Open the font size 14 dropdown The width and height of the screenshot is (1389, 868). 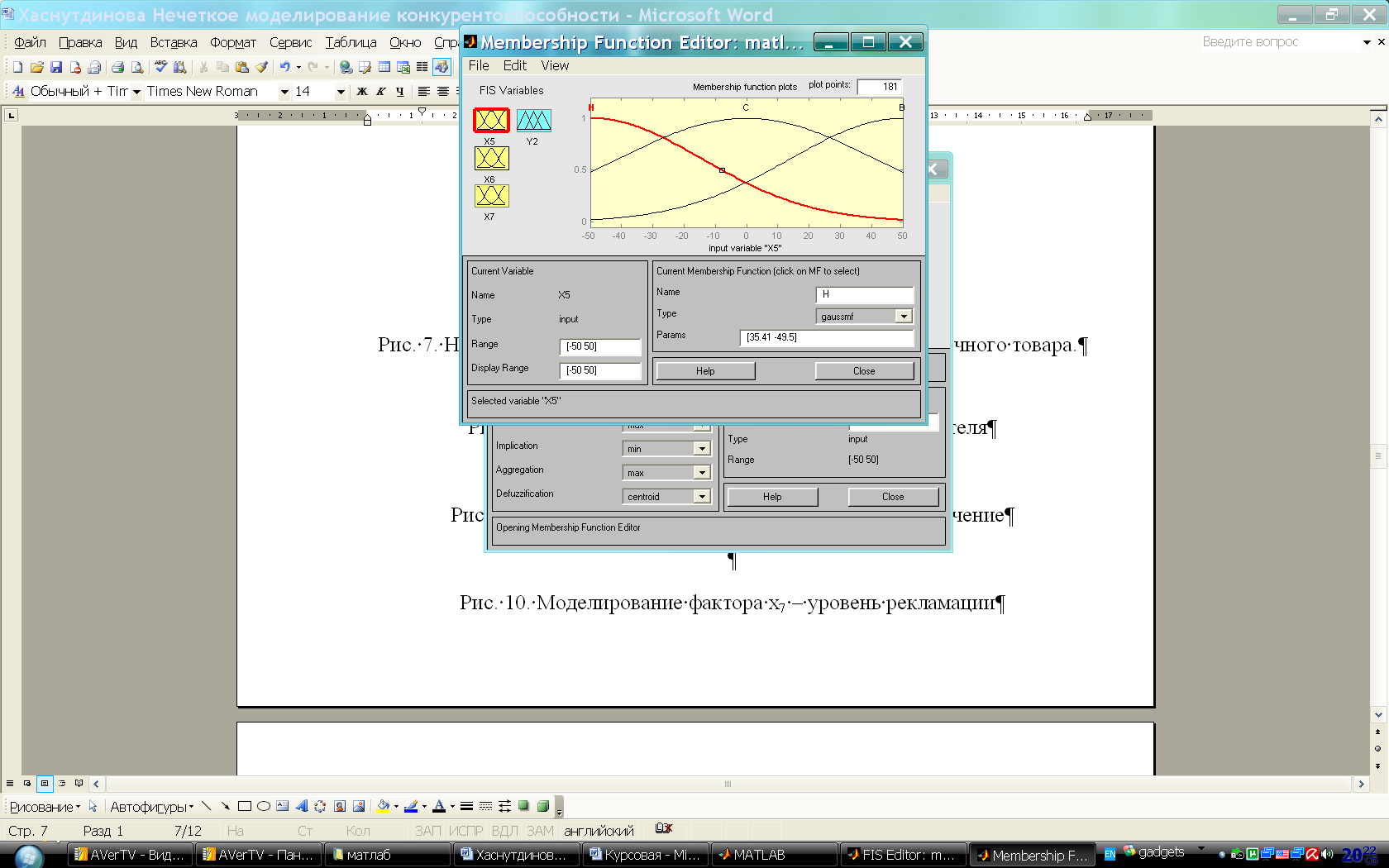340,91
